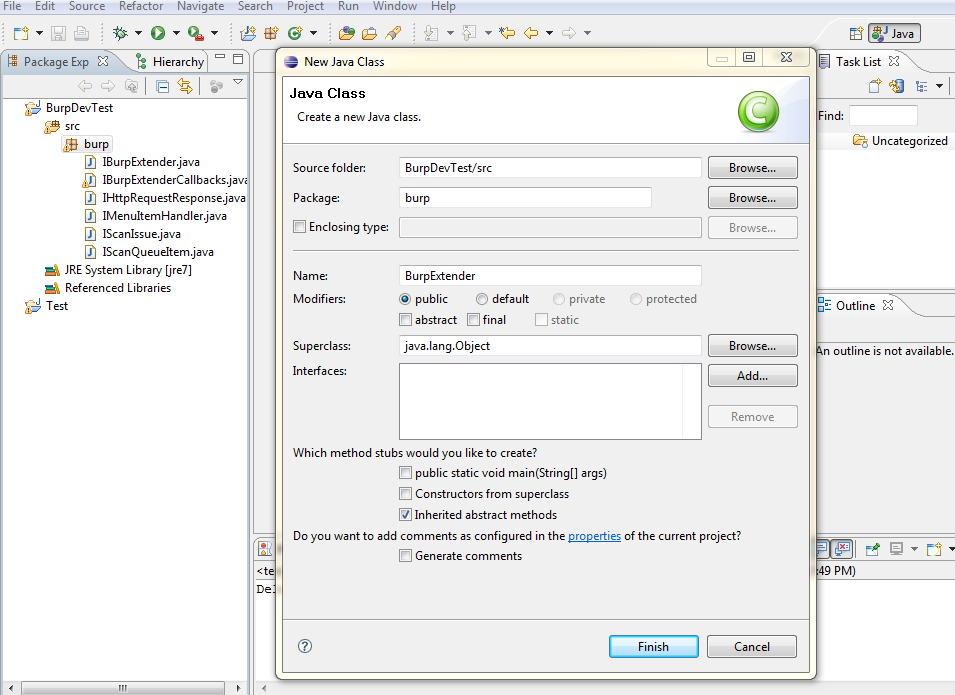Open the Back history dropdown arrow
This screenshot has height=695, width=955.
coord(549,33)
